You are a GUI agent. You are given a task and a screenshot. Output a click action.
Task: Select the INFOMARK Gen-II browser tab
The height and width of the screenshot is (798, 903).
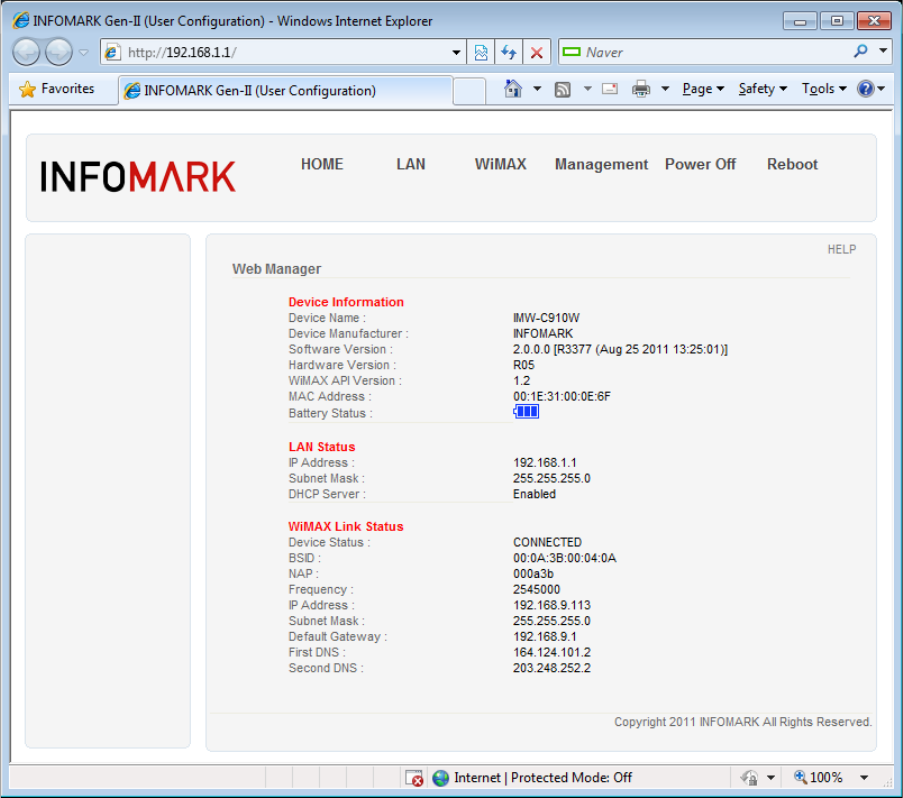point(285,90)
